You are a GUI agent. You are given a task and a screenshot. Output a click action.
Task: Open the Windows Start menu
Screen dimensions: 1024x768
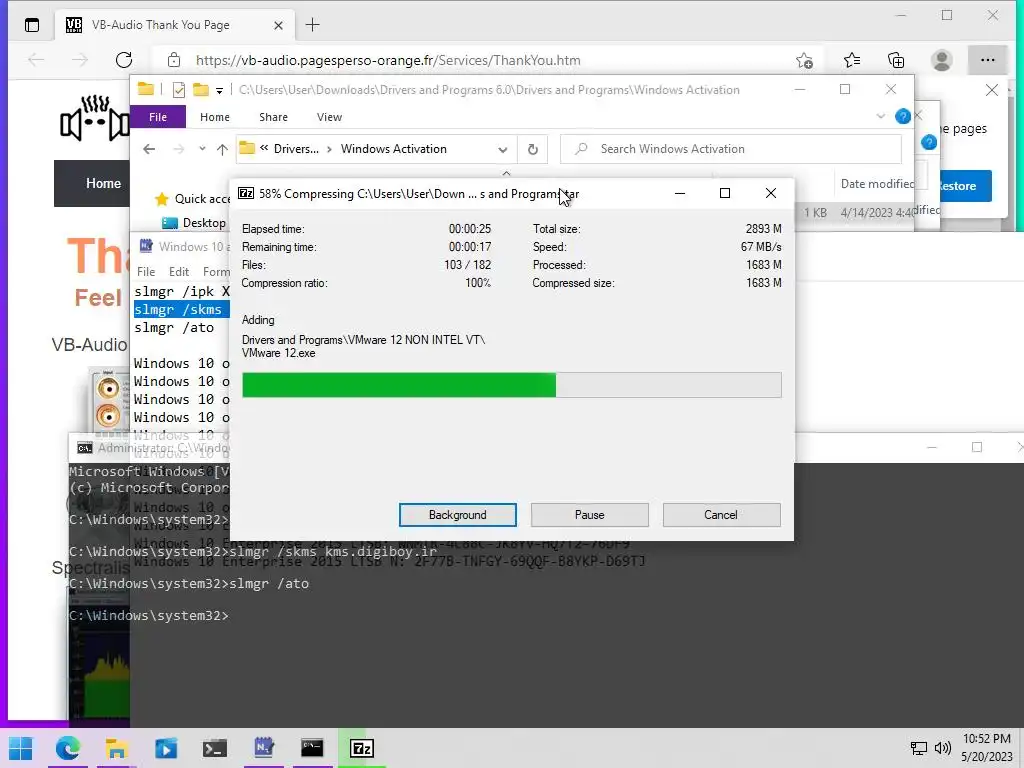coord(20,748)
